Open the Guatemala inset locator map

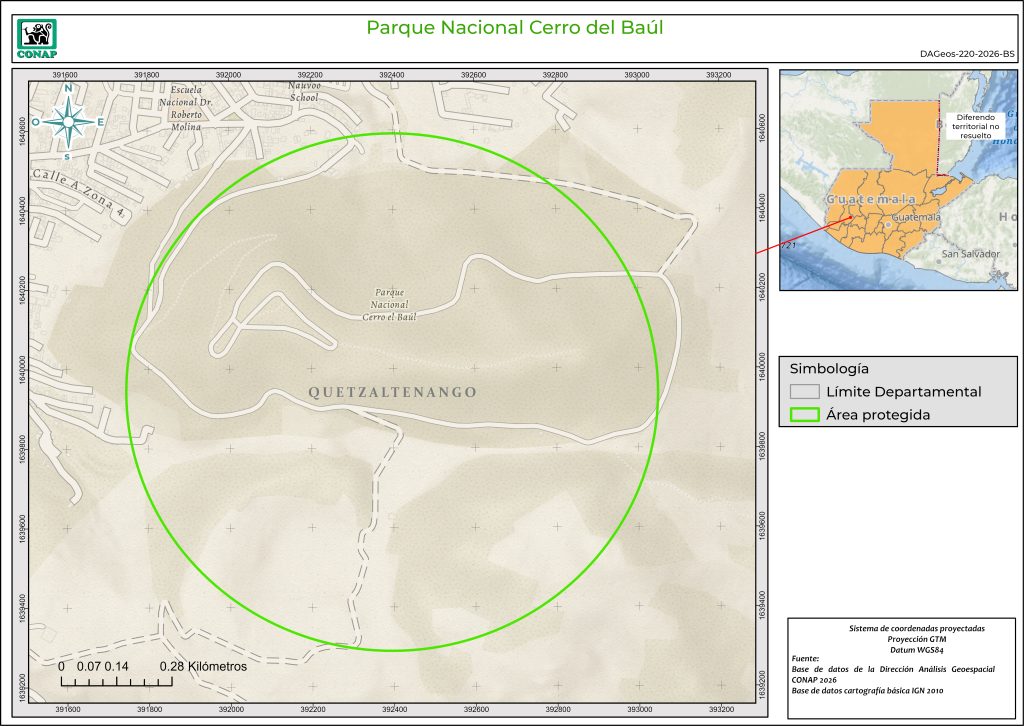click(x=897, y=180)
